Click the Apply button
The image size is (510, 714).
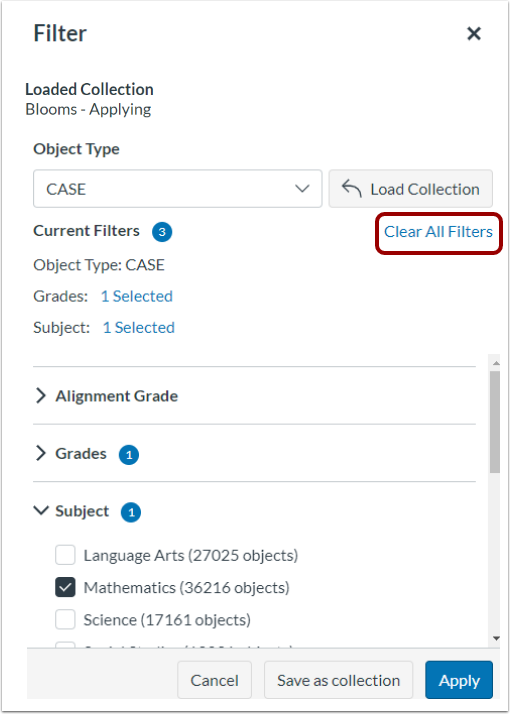click(459, 680)
